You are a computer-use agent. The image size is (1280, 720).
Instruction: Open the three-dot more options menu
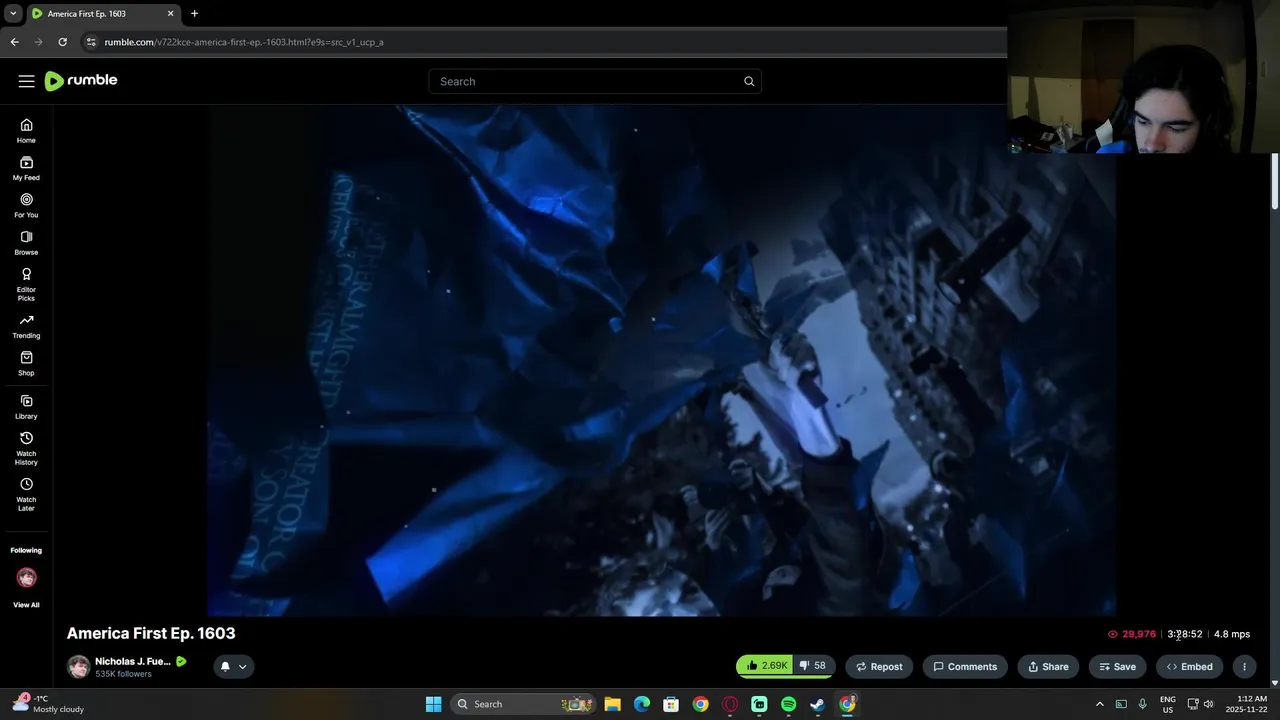point(1244,666)
